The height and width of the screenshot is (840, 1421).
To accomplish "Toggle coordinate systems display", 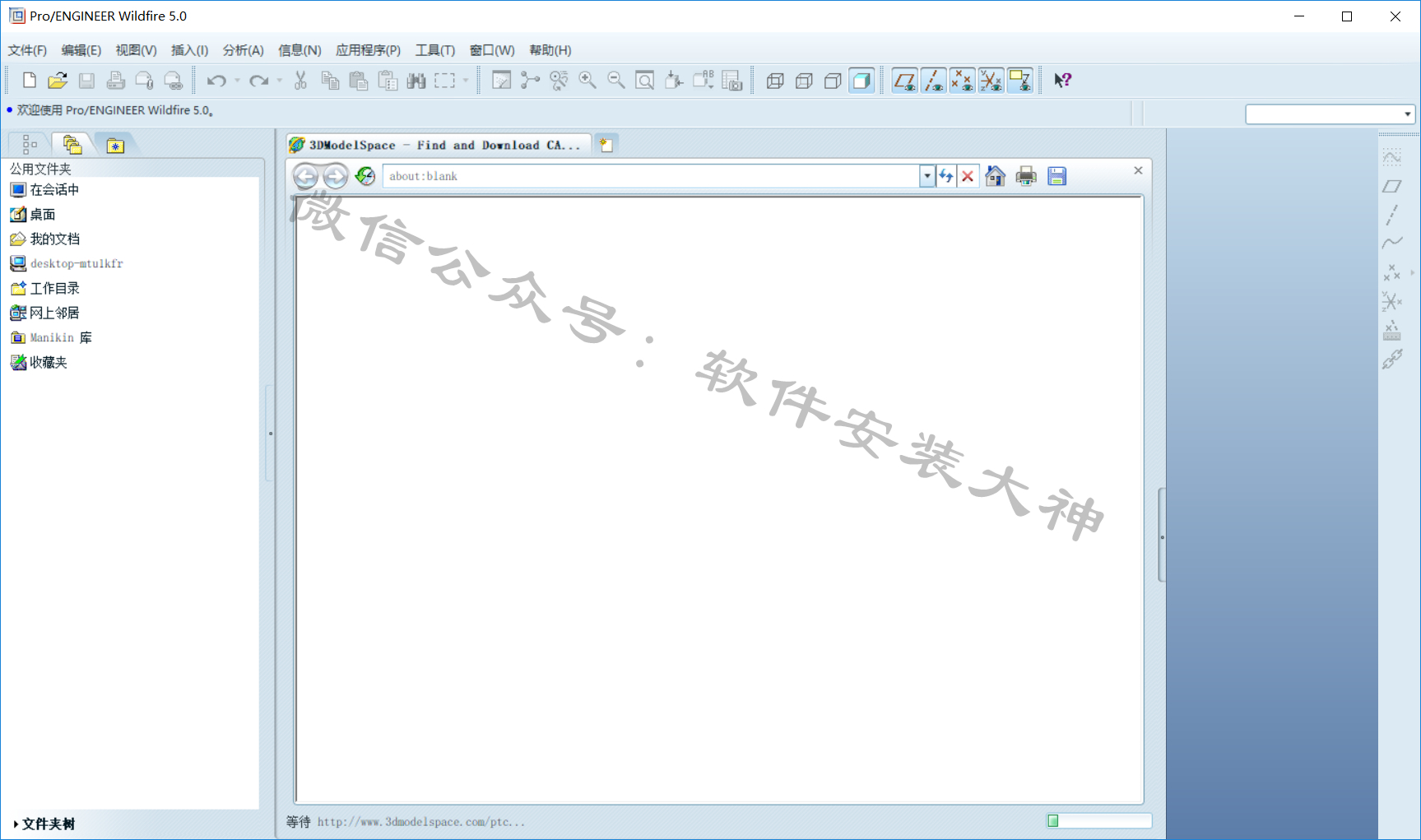I will click(991, 80).
